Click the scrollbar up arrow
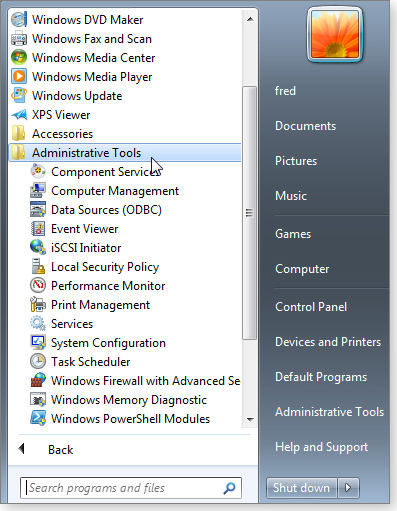397x511 pixels. (250, 19)
